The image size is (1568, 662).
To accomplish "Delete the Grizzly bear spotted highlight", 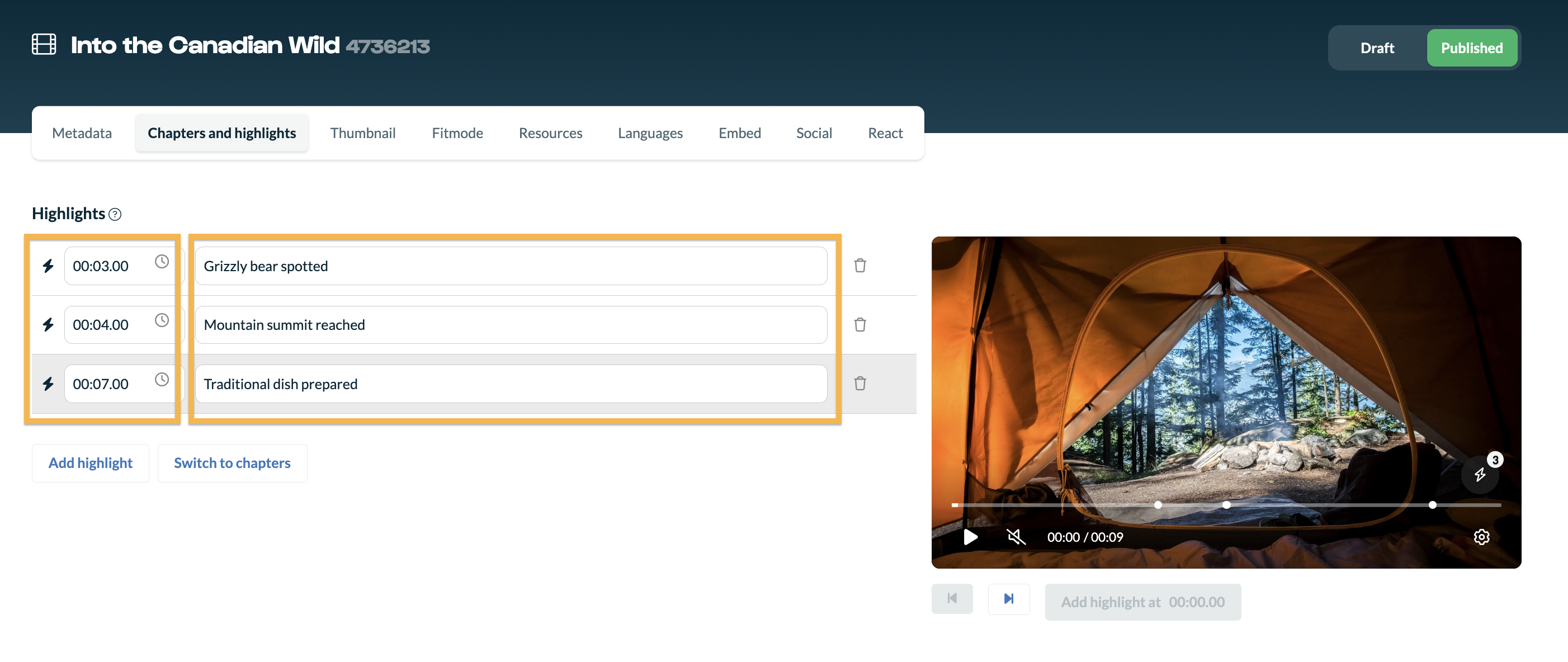I will 859,265.
